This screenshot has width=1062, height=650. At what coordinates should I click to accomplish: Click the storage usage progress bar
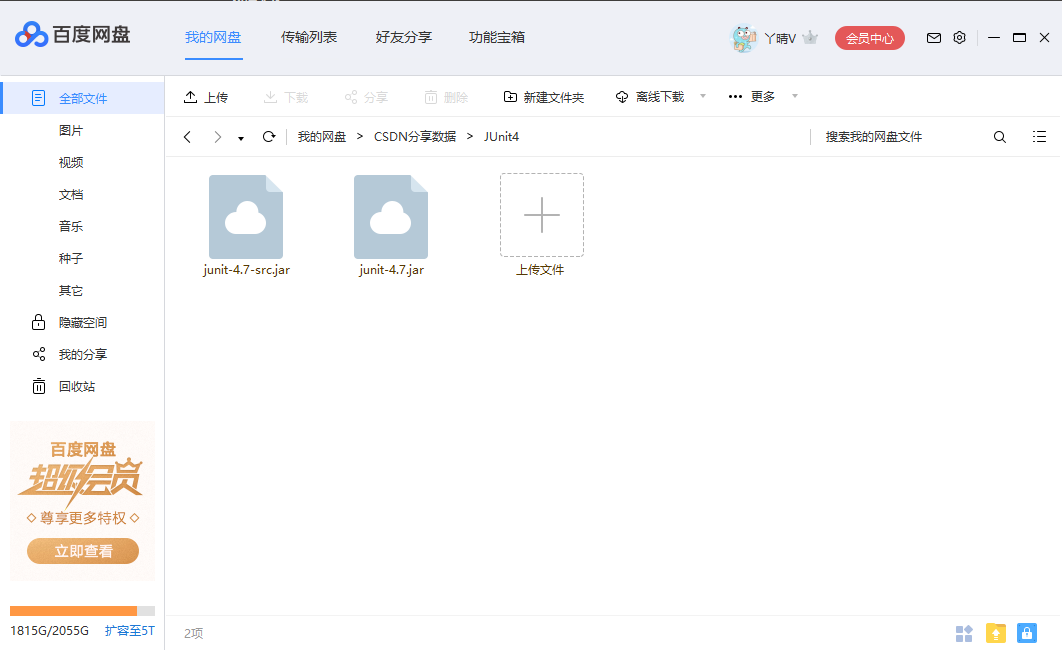(x=83, y=611)
